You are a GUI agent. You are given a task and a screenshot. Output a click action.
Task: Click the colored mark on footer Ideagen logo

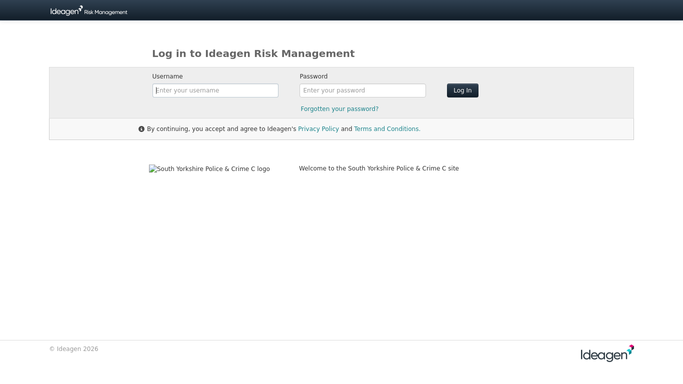pos(631,349)
